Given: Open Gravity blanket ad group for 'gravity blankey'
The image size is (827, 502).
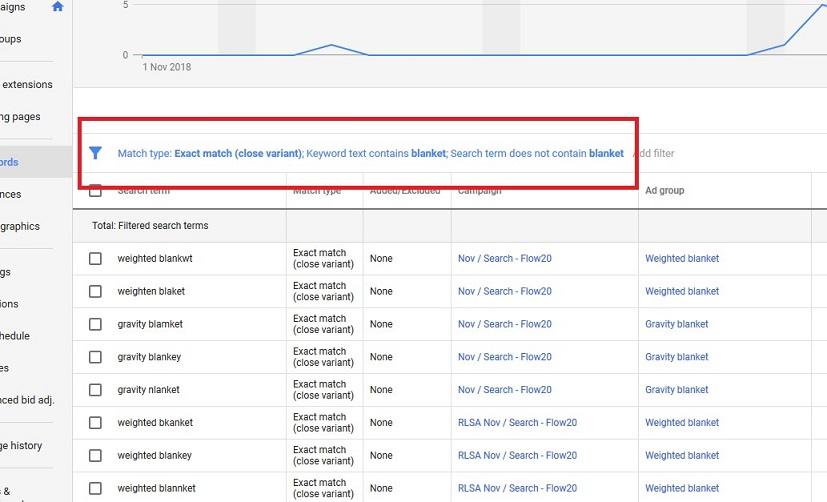Looking at the screenshot, I should click(x=676, y=357).
